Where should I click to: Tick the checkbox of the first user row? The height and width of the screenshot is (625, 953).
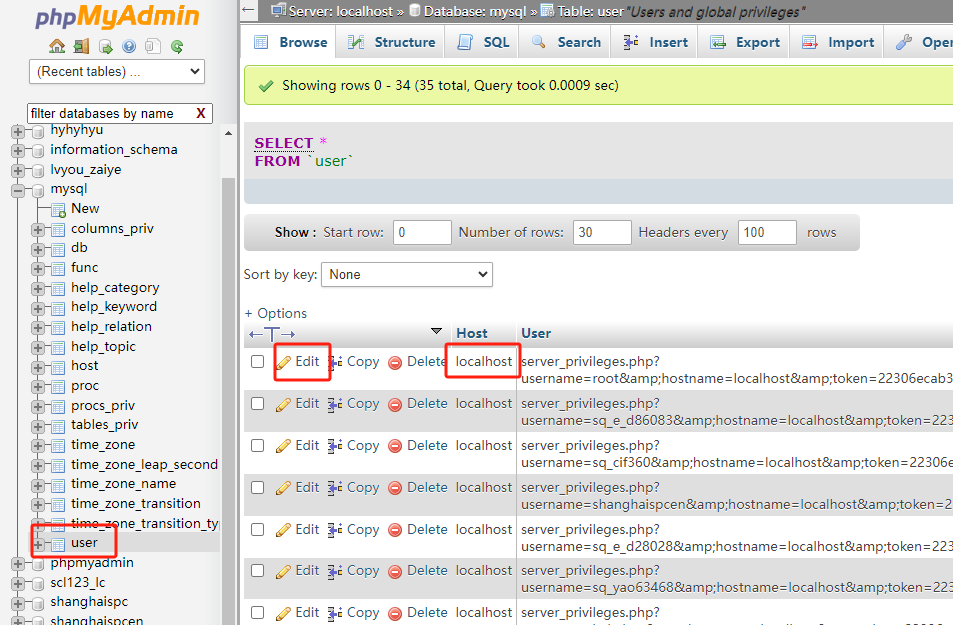(258, 362)
